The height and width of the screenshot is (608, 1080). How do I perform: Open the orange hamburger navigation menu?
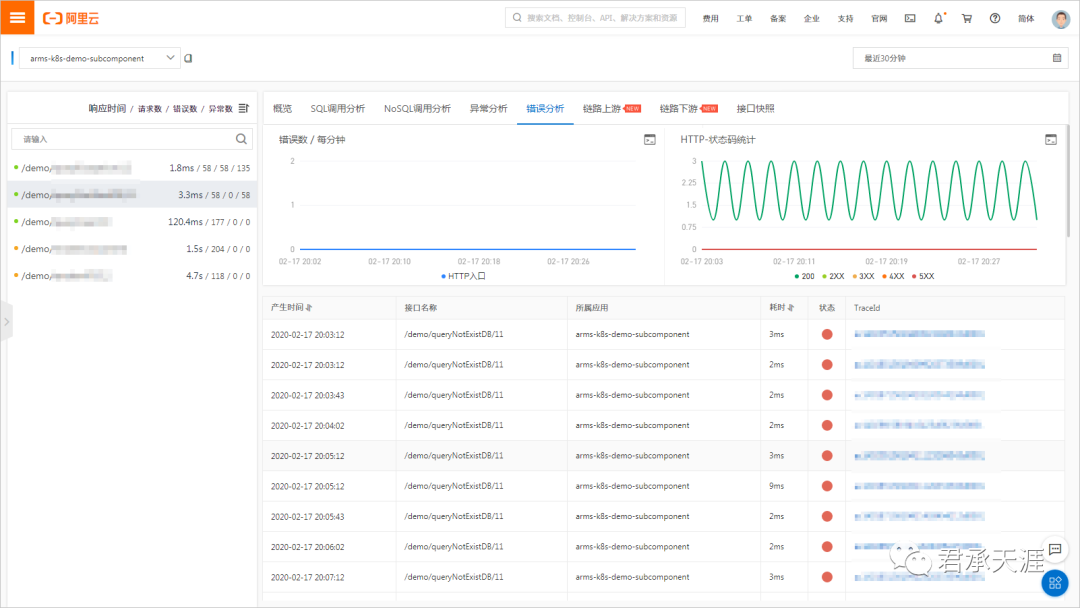tap(17, 18)
